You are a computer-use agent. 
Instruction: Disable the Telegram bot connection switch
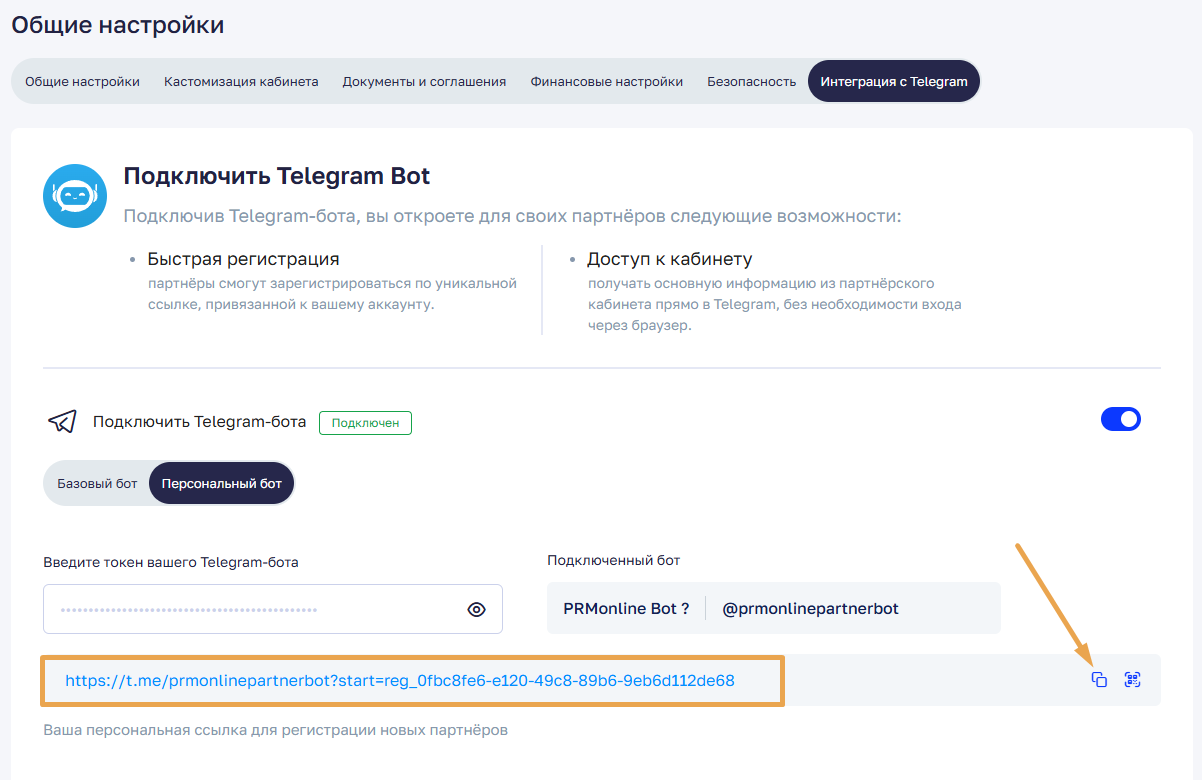pos(1120,419)
